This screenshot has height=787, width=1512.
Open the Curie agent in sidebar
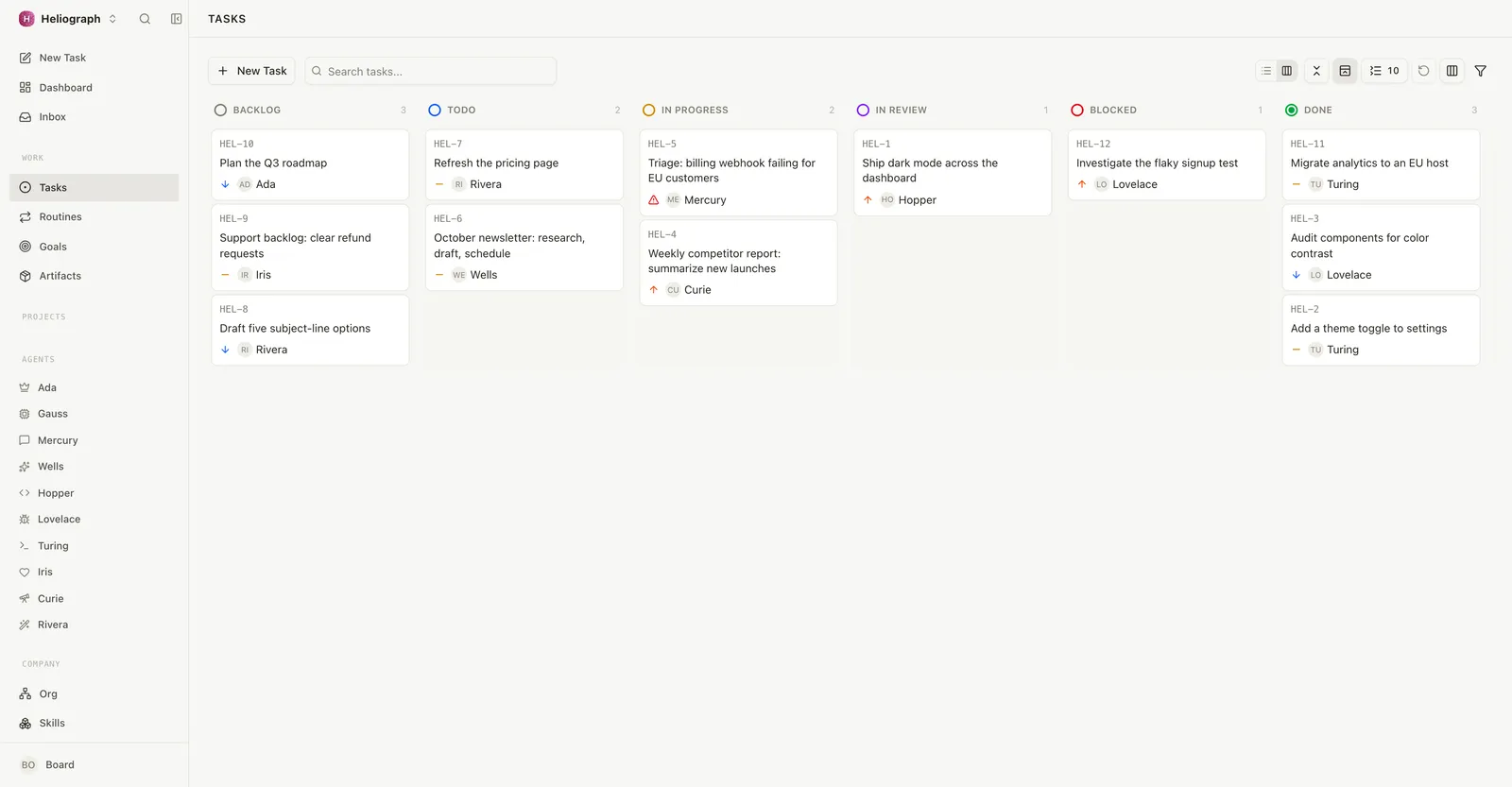[94, 599]
